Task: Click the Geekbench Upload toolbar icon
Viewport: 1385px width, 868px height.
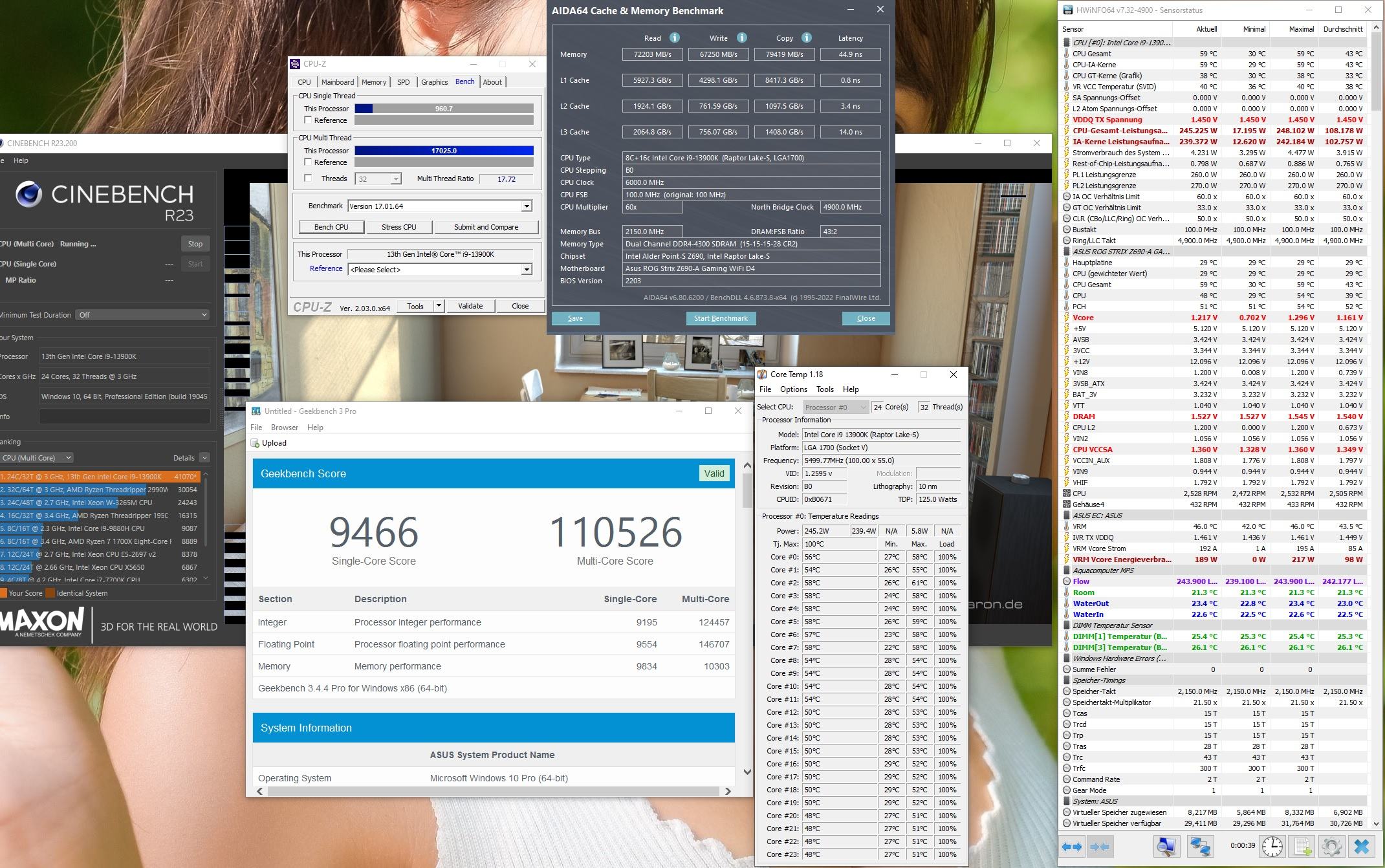Action: (255, 443)
